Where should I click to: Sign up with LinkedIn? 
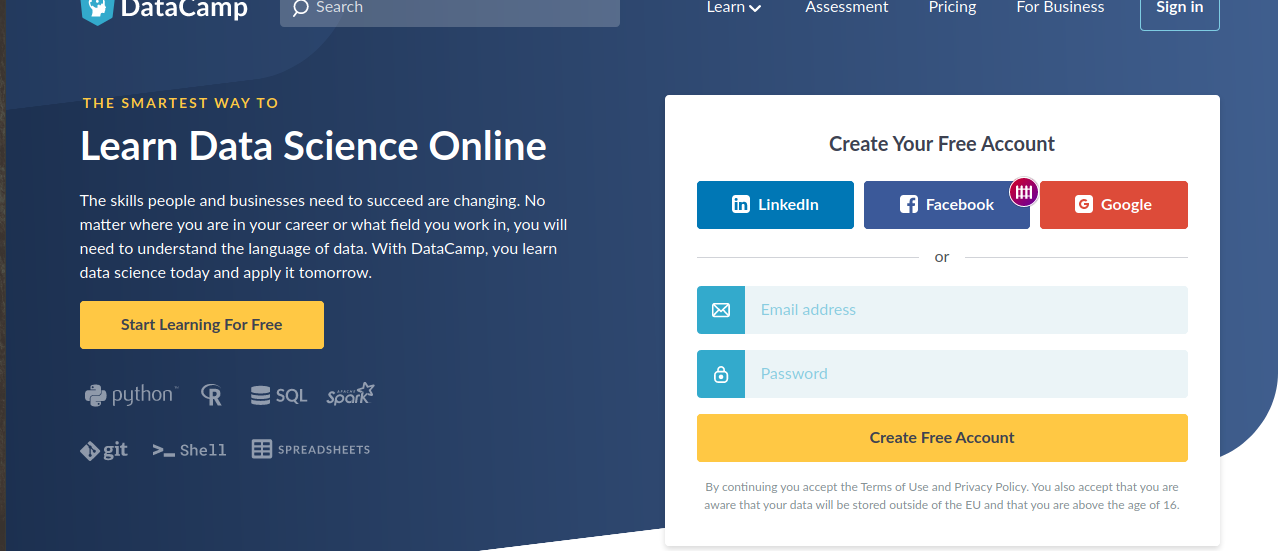click(x=775, y=205)
